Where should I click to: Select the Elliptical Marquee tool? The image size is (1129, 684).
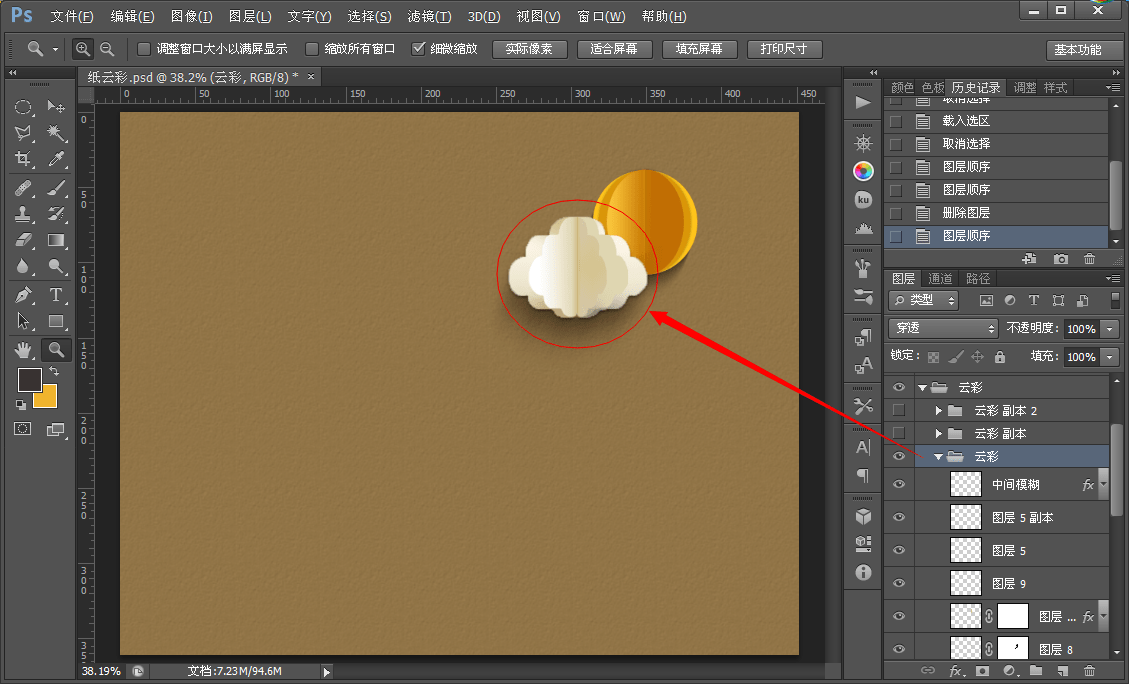point(23,107)
